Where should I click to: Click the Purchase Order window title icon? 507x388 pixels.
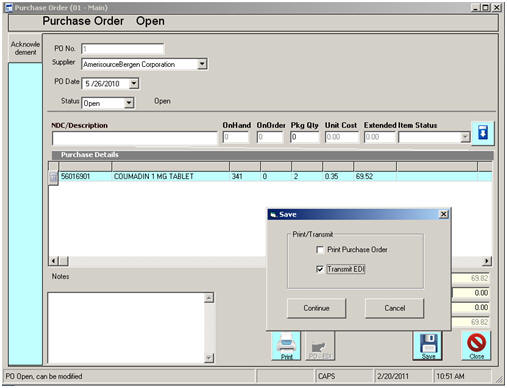tap(9, 7)
